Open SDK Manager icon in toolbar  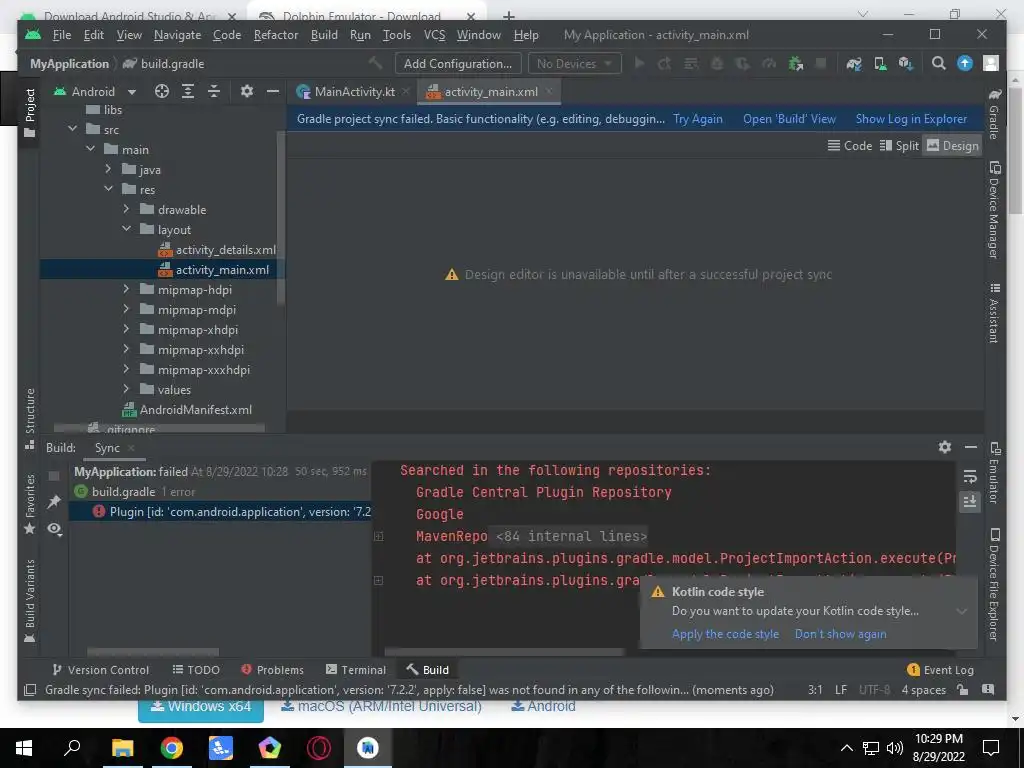pos(905,63)
